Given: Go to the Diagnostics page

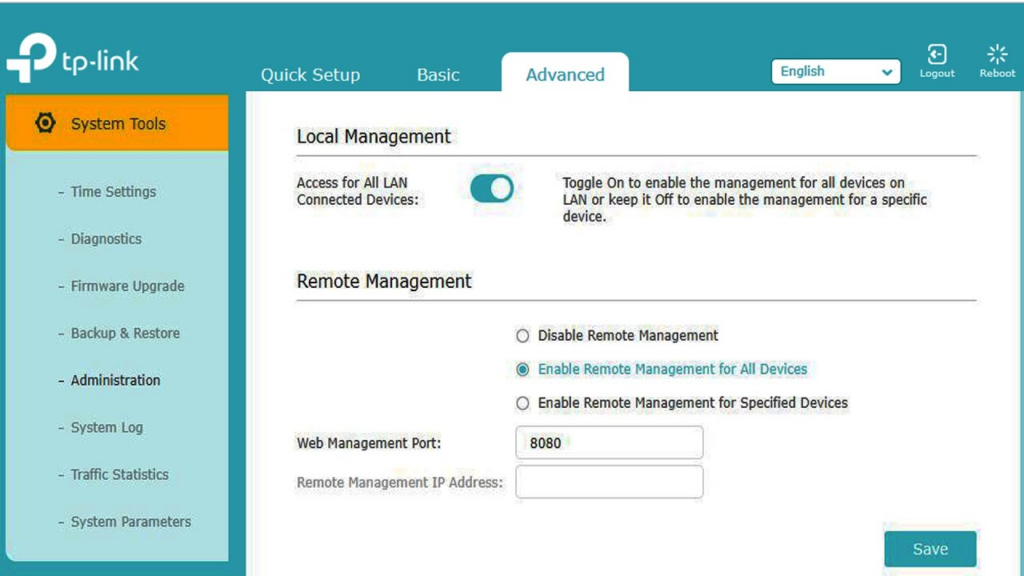Looking at the screenshot, I should point(106,239).
